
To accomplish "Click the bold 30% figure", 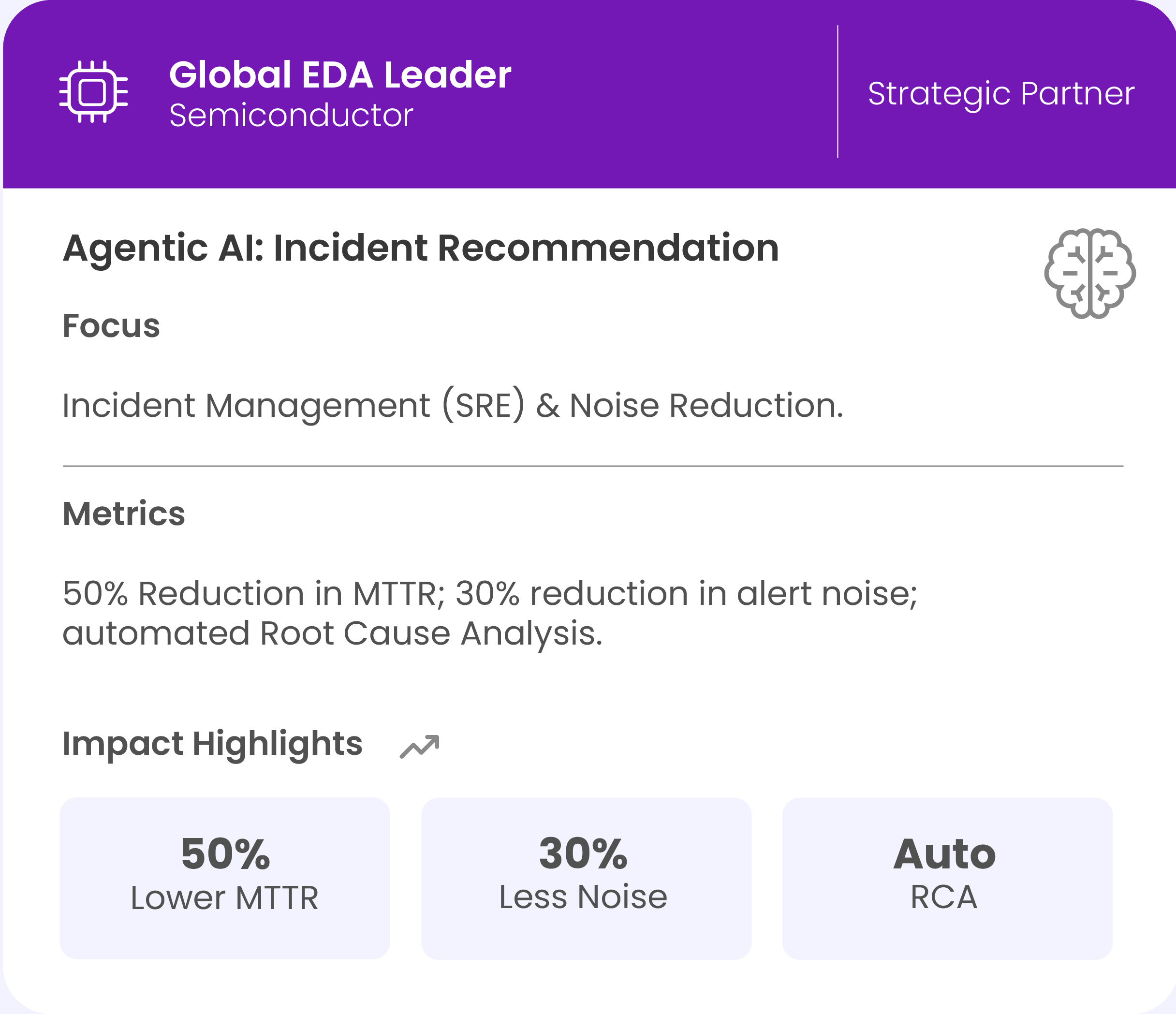I will point(584,854).
